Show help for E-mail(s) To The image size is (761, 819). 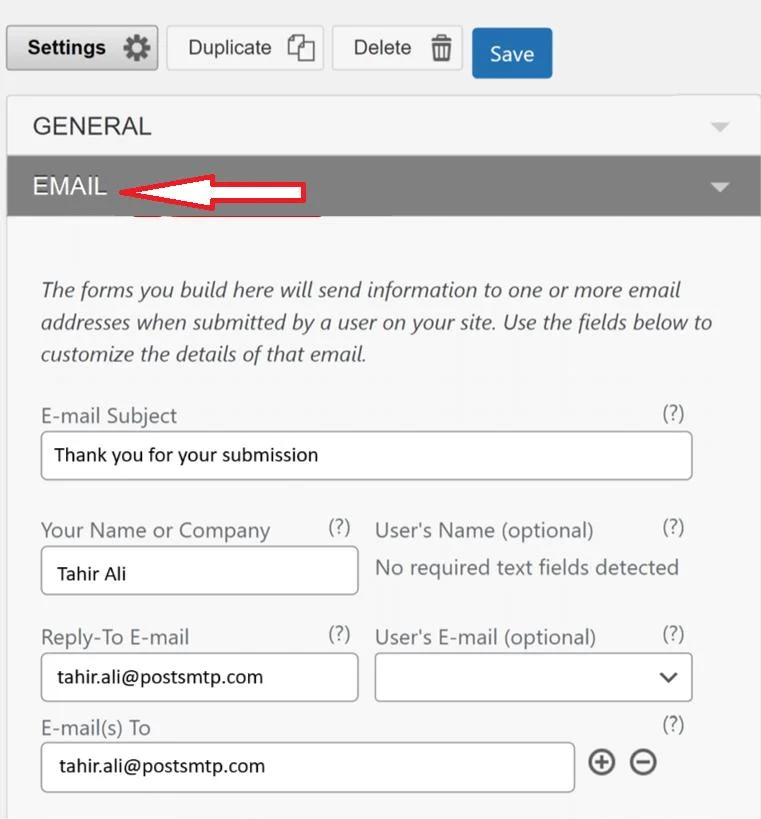(x=673, y=724)
